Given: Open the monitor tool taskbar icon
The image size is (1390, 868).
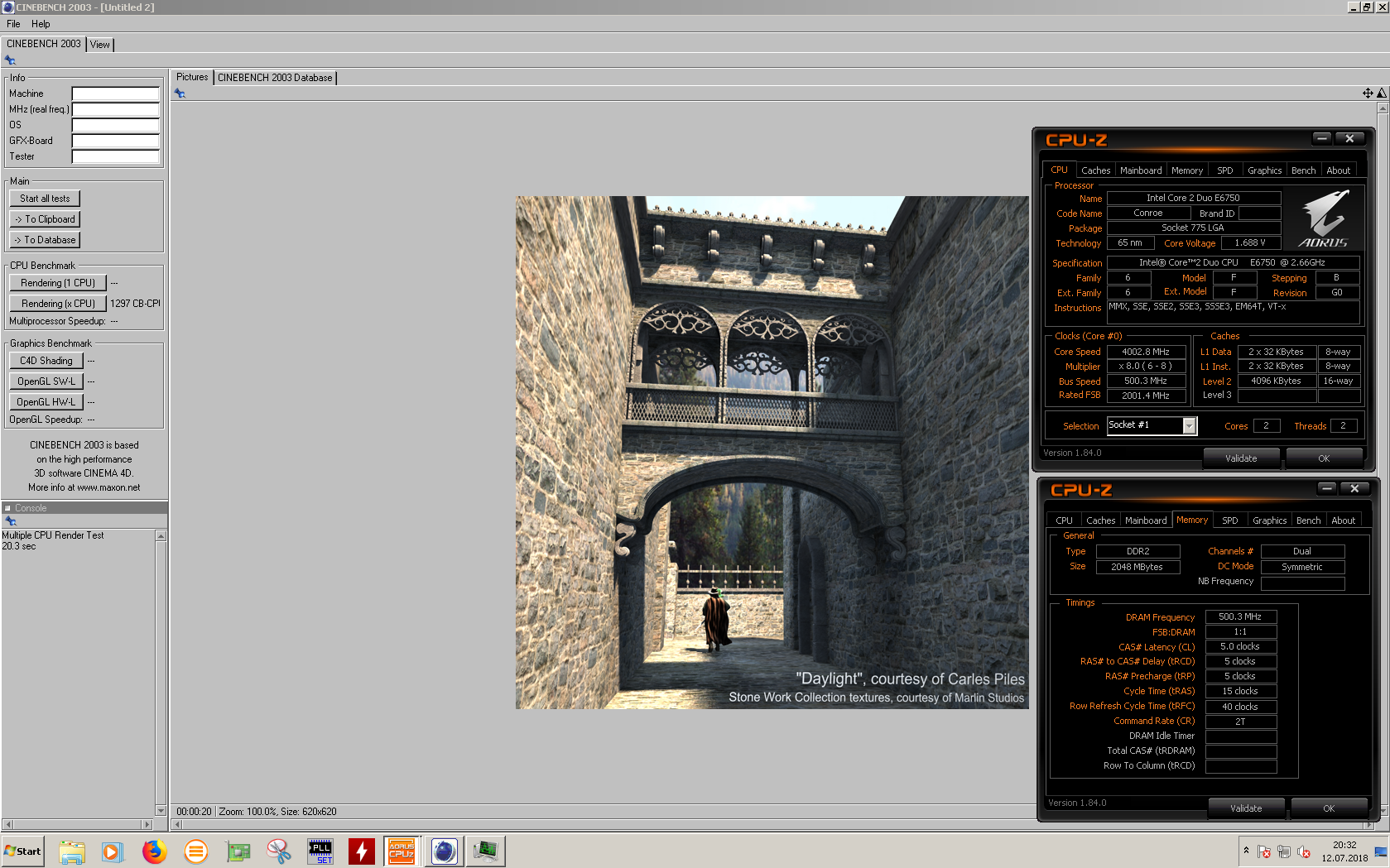Looking at the screenshot, I should click(486, 851).
